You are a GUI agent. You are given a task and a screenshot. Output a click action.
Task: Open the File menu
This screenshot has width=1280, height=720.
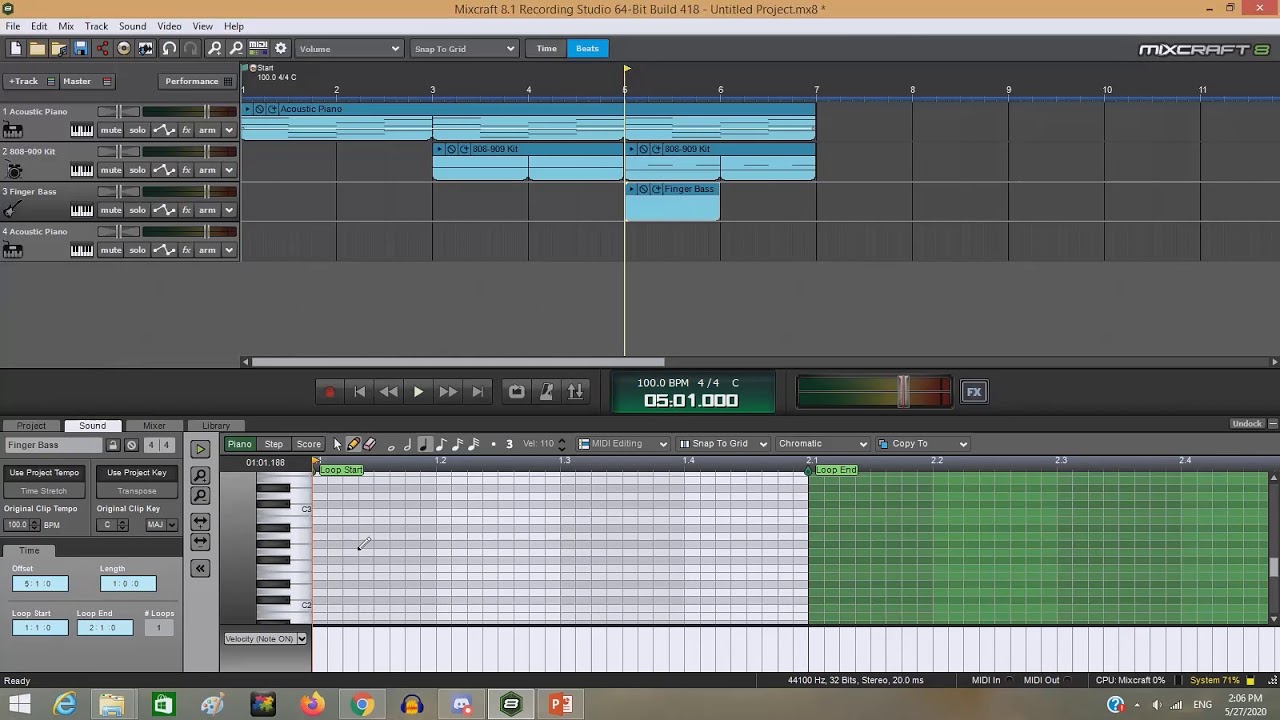pos(13,26)
